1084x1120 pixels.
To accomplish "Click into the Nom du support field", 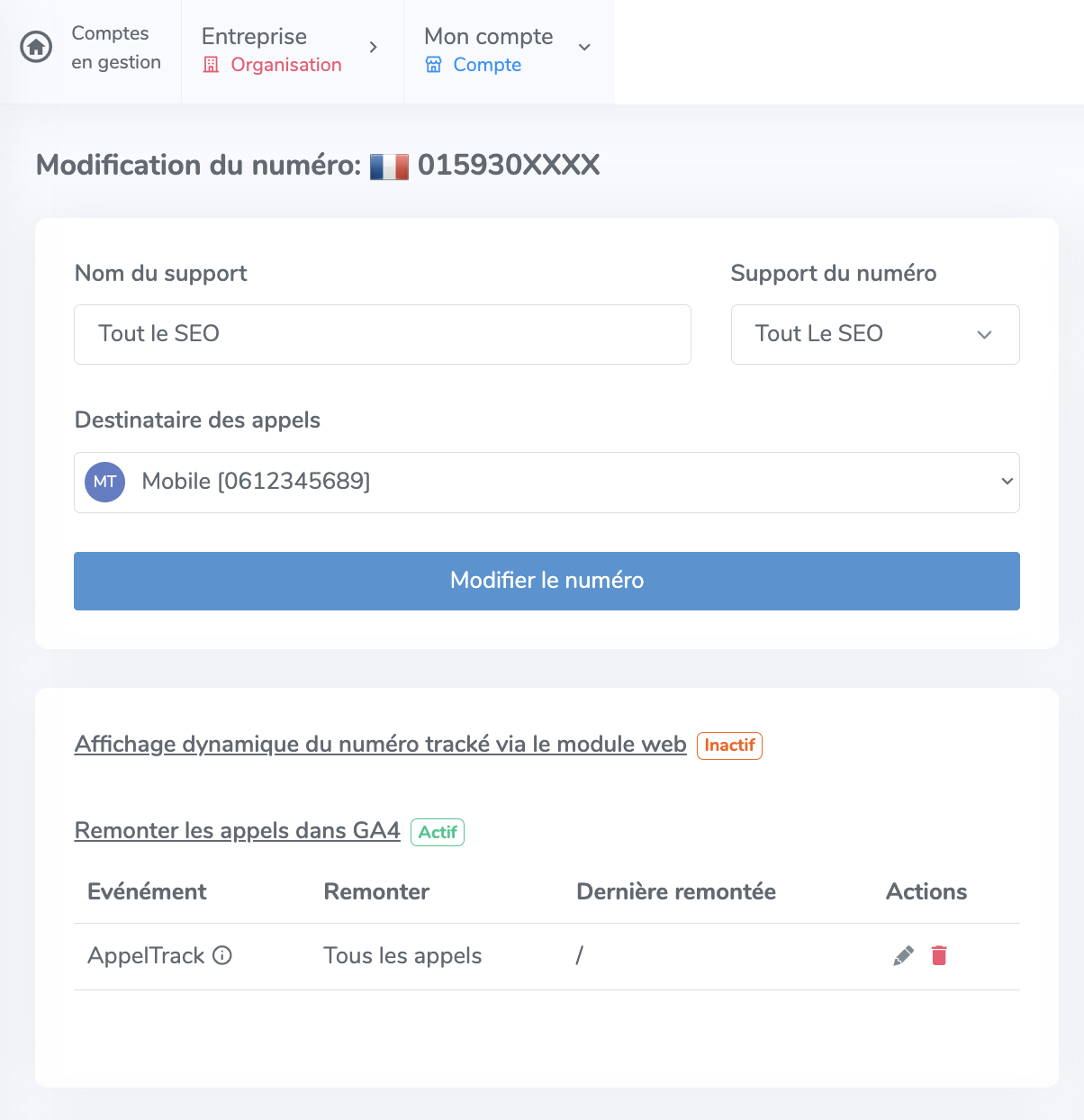I will pos(383,334).
